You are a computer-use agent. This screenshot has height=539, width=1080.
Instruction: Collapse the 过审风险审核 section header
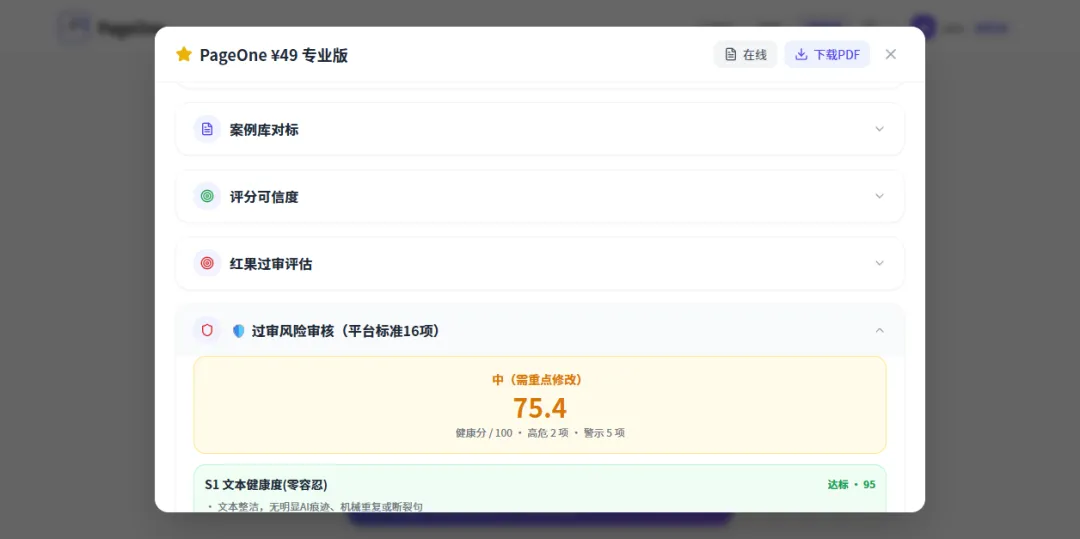(x=539, y=330)
